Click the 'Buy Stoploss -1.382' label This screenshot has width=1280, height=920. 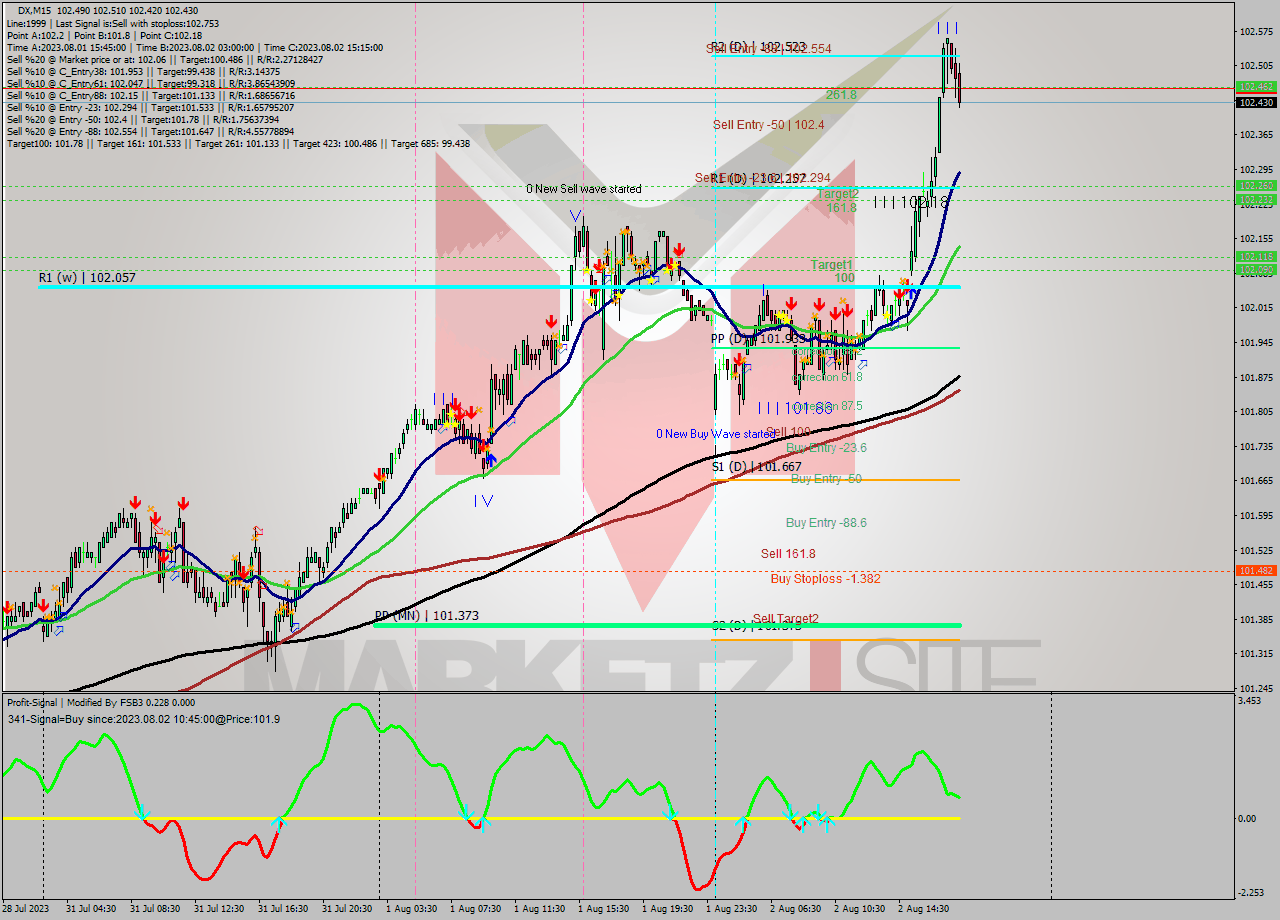pos(825,579)
